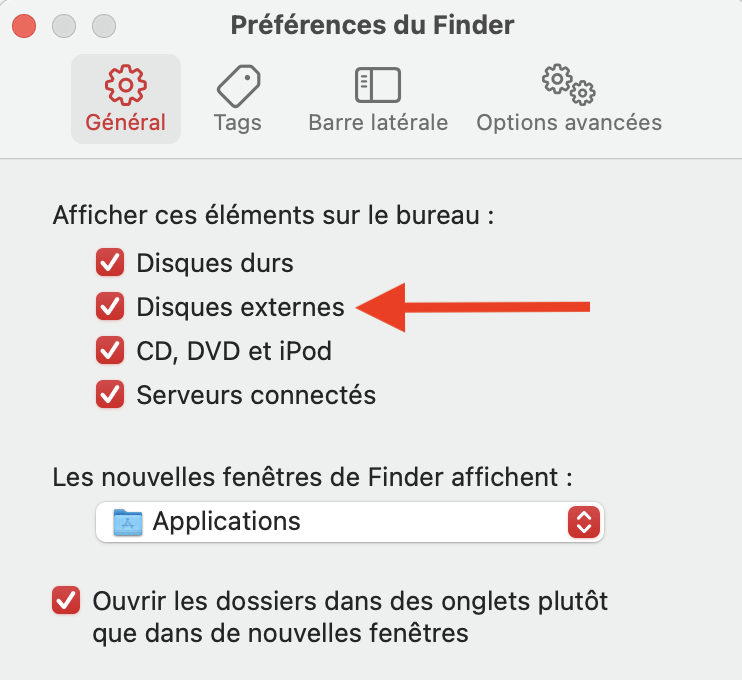Toggle the open folders in tabs checkbox
Image resolution: width=742 pixels, height=680 pixels.
(66, 602)
